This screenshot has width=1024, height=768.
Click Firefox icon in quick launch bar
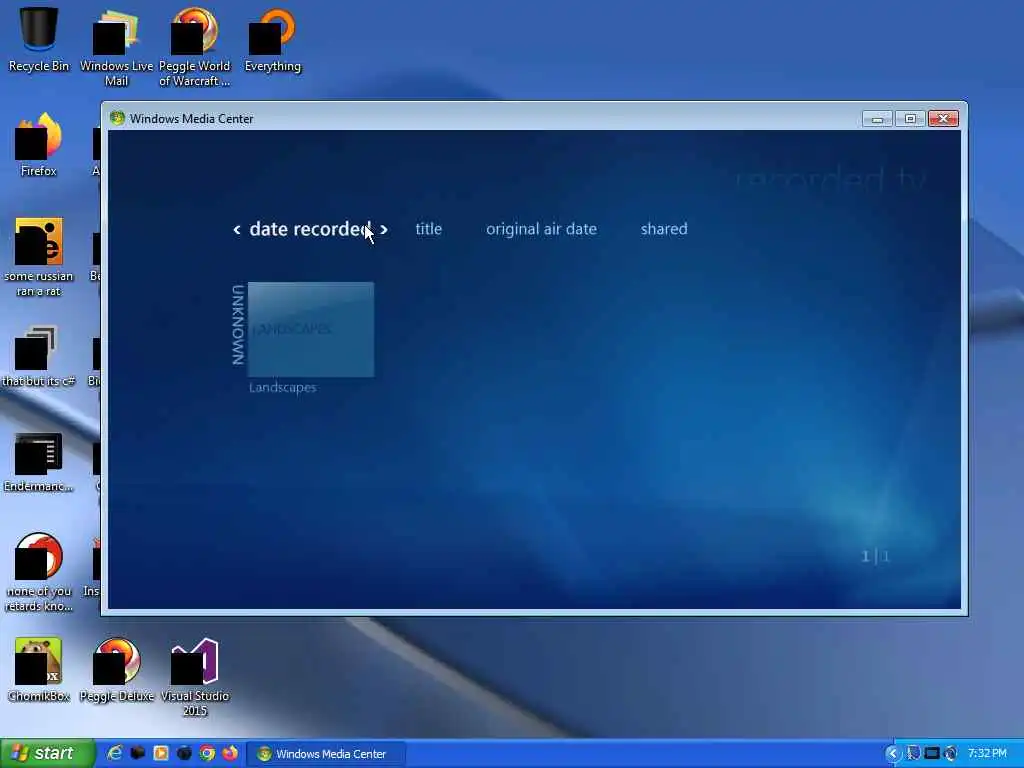point(230,753)
